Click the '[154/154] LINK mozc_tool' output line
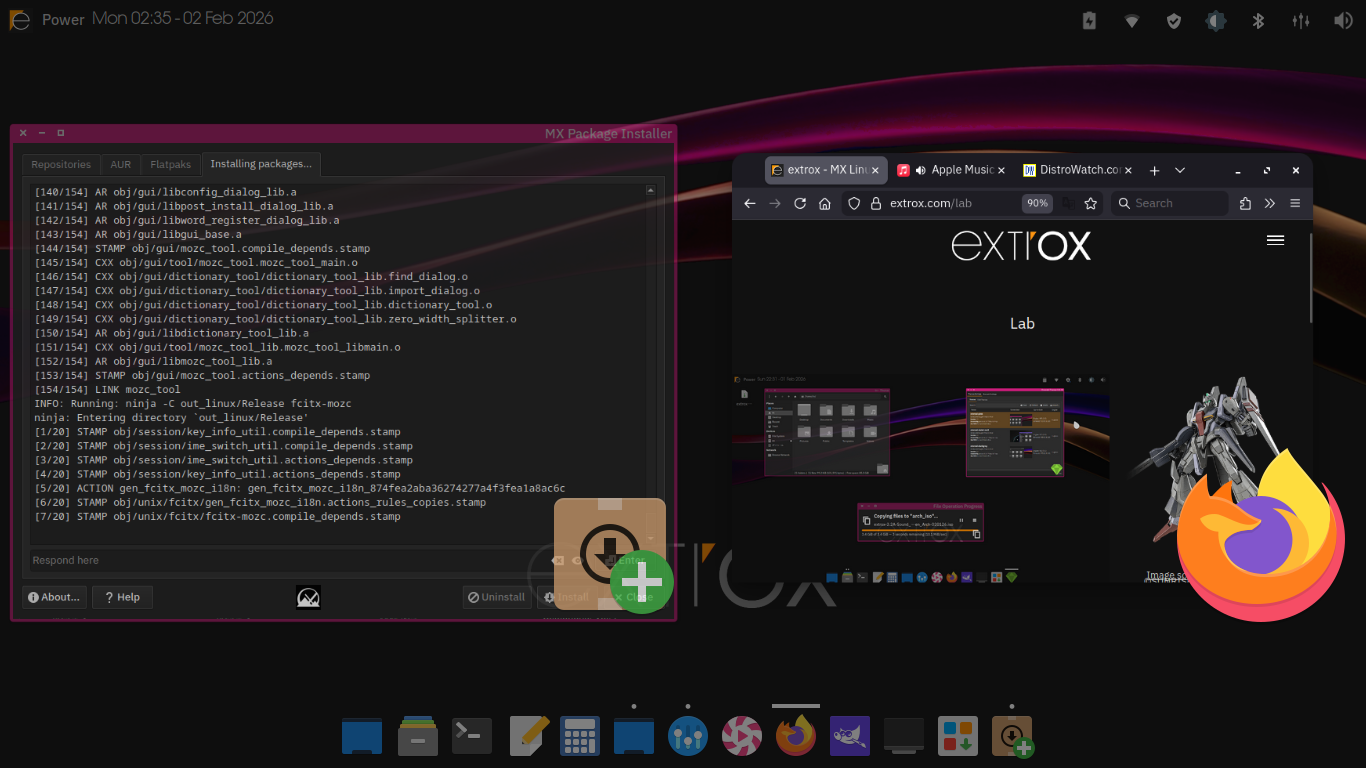Screen dimensions: 1366x768 [108, 389]
